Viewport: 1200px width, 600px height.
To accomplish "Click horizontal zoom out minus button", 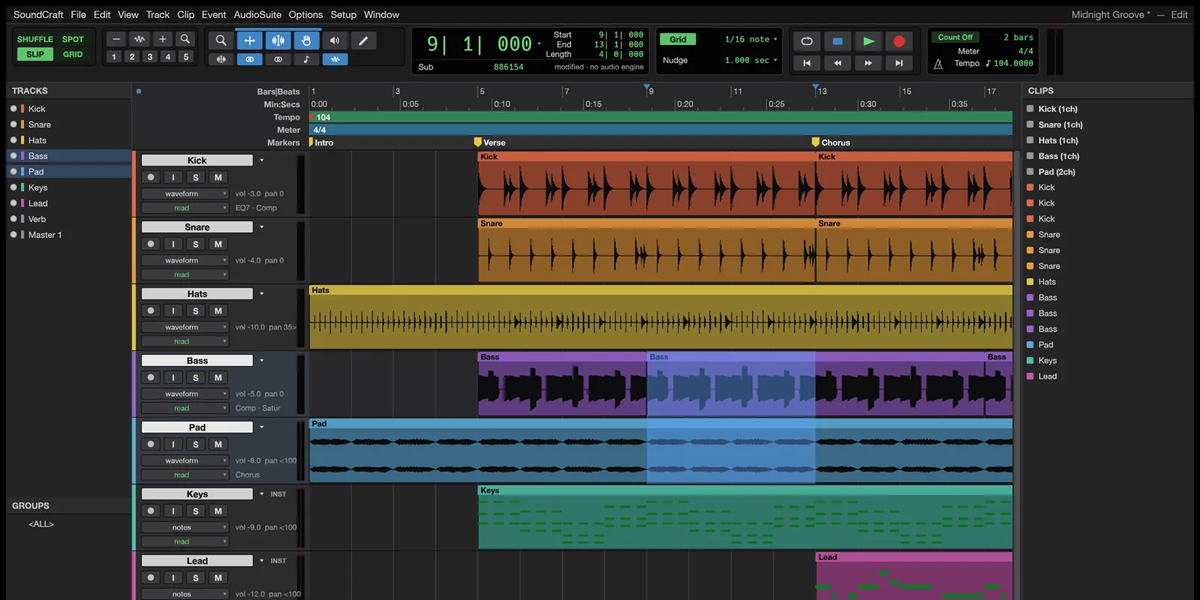I will tap(116, 39).
